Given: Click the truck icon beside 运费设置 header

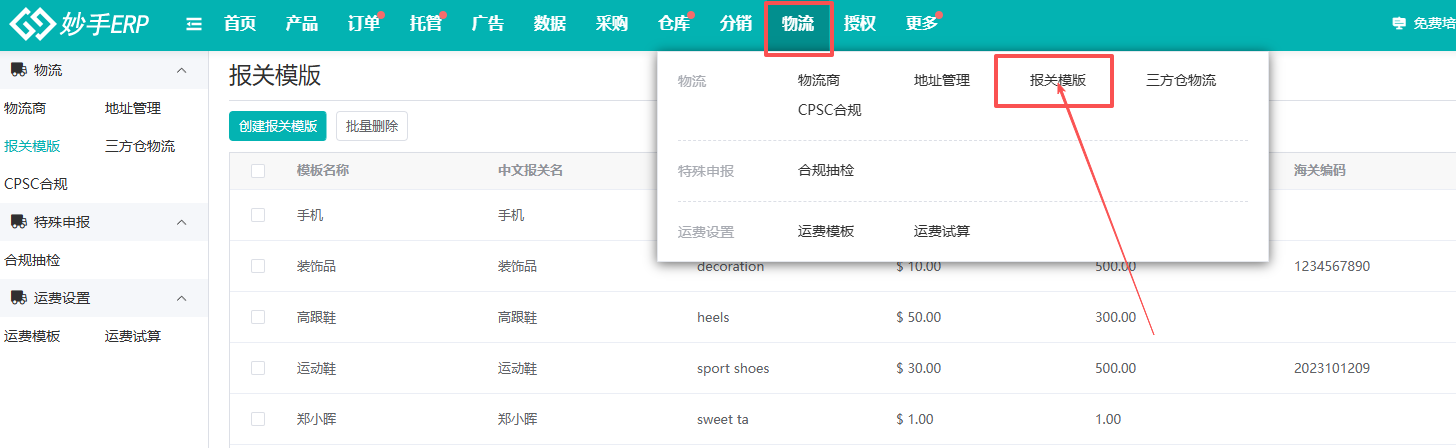Looking at the screenshot, I should tap(18, 298).
